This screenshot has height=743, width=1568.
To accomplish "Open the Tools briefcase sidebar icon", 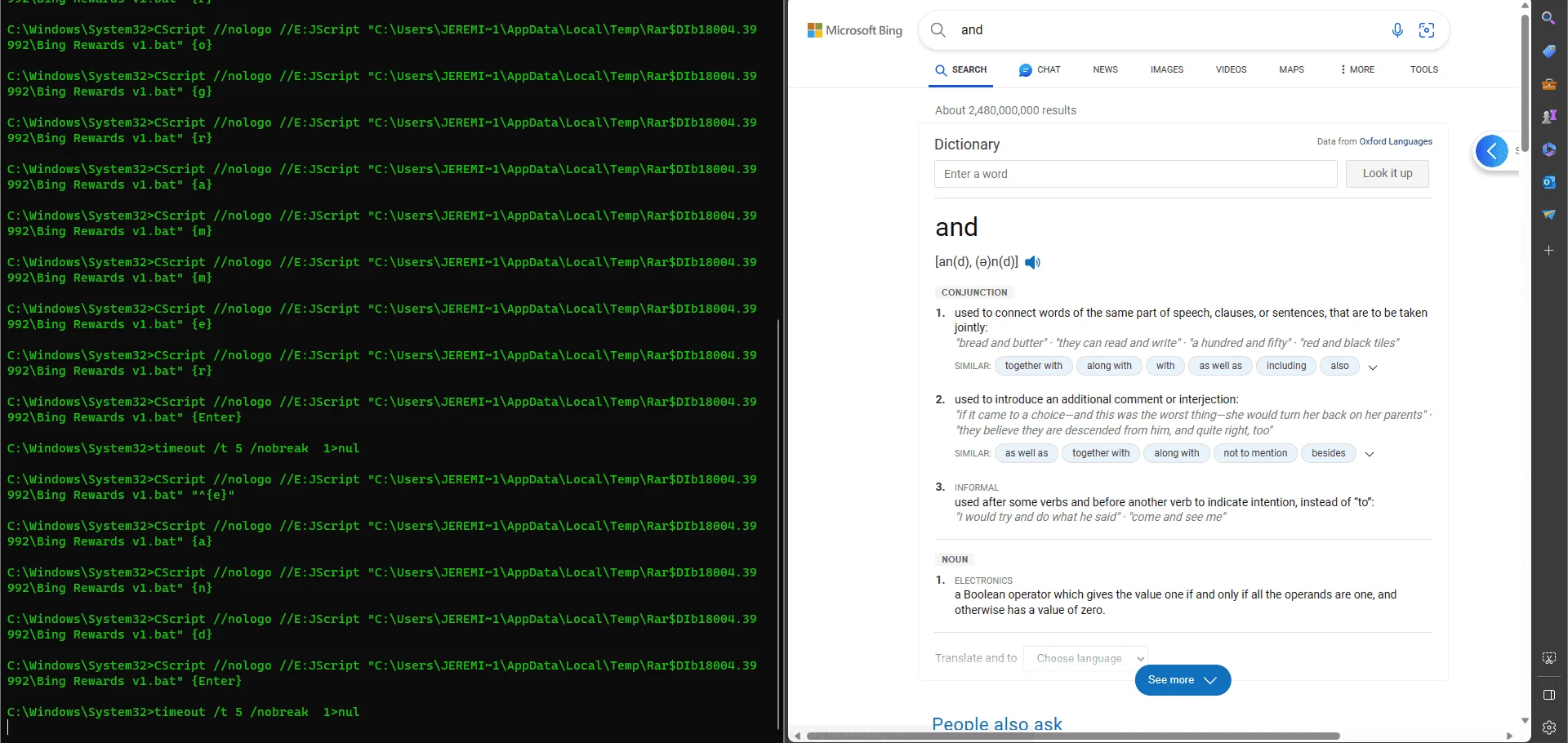I will (x=1548, y=84).
